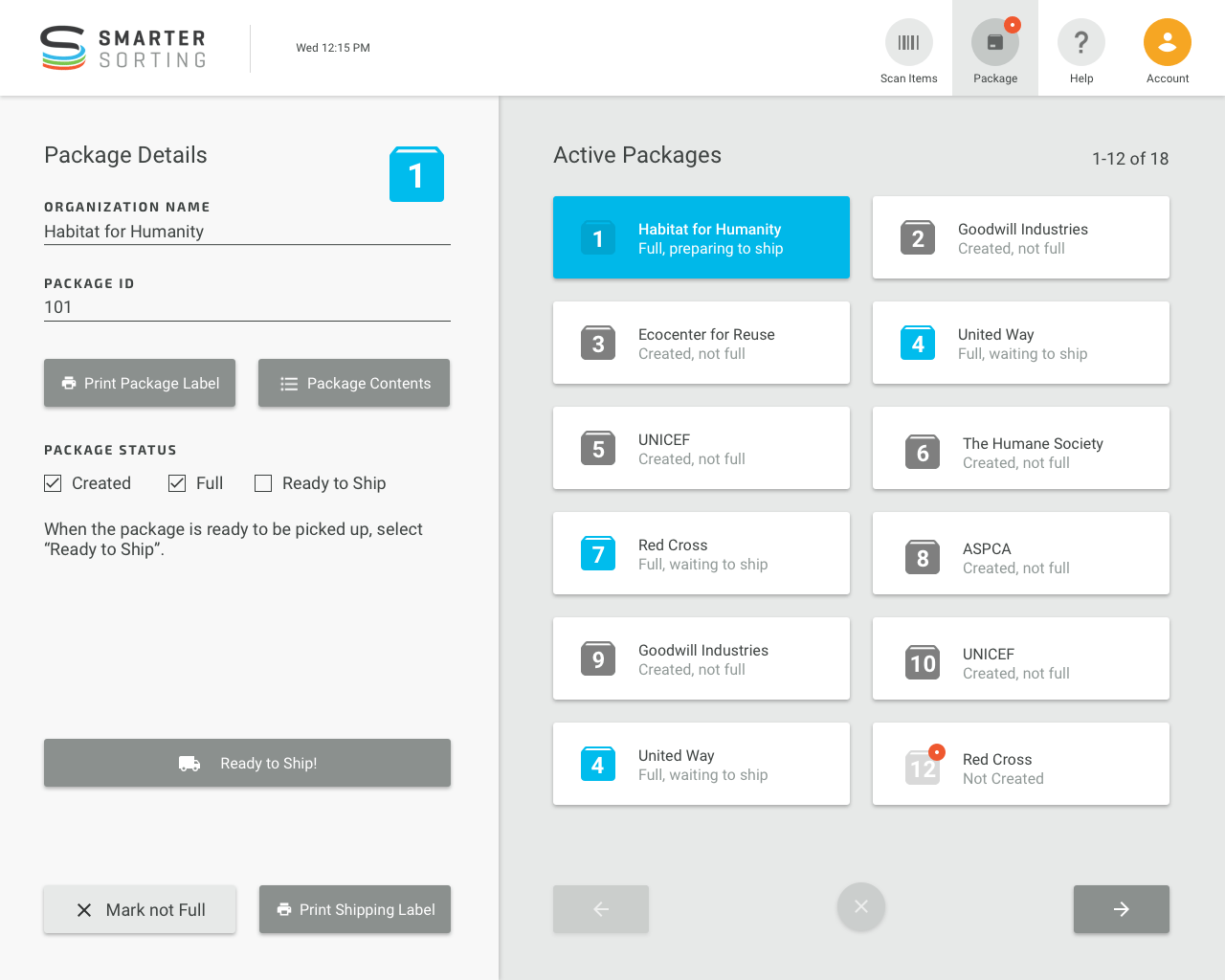The width and height of the screenshot is (1225, 980).
Task: Select Ecocenter for Reuse package card
Action: point(702,343)
